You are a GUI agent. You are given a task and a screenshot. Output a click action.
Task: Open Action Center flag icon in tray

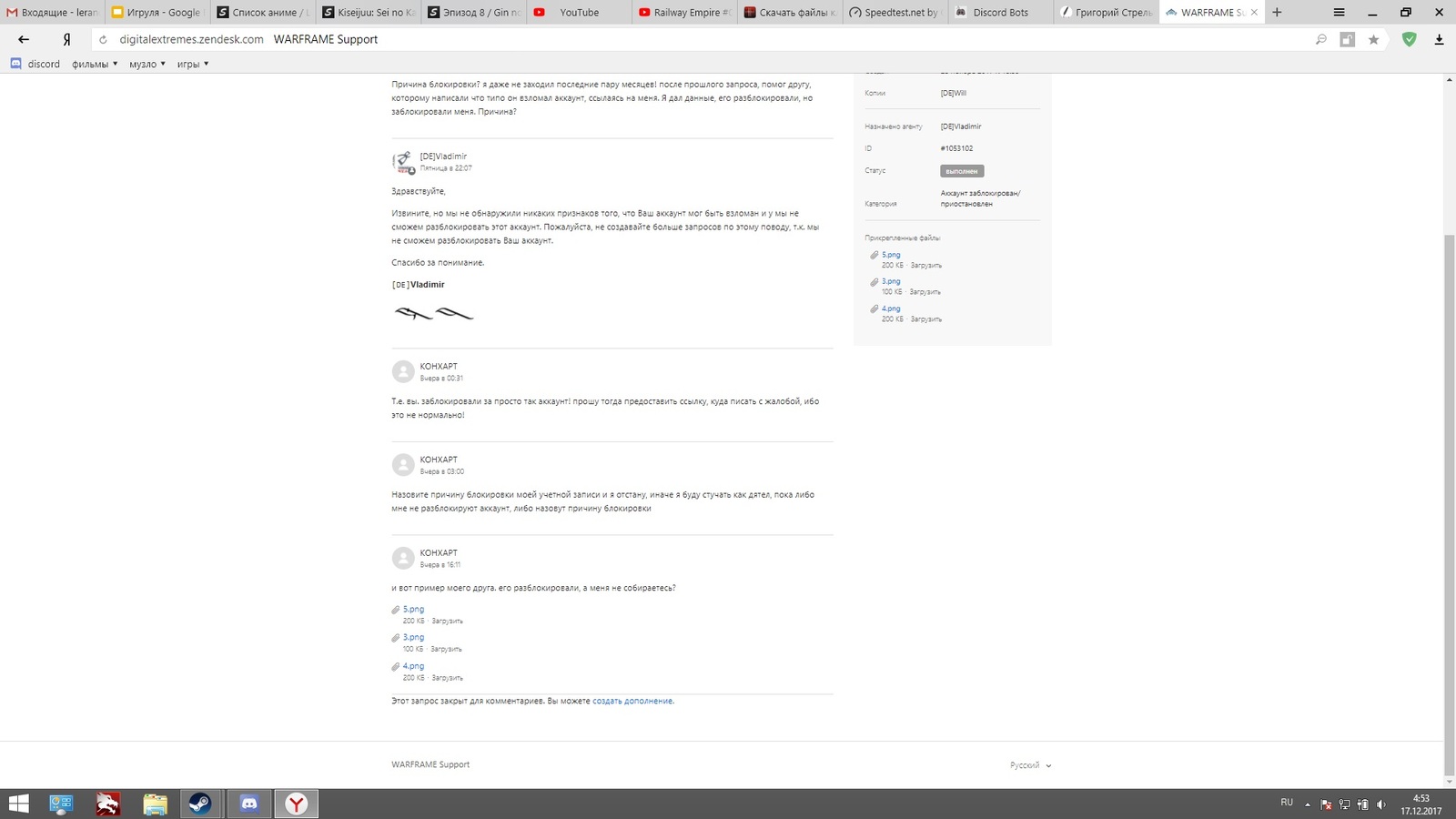click(1326, 804)
